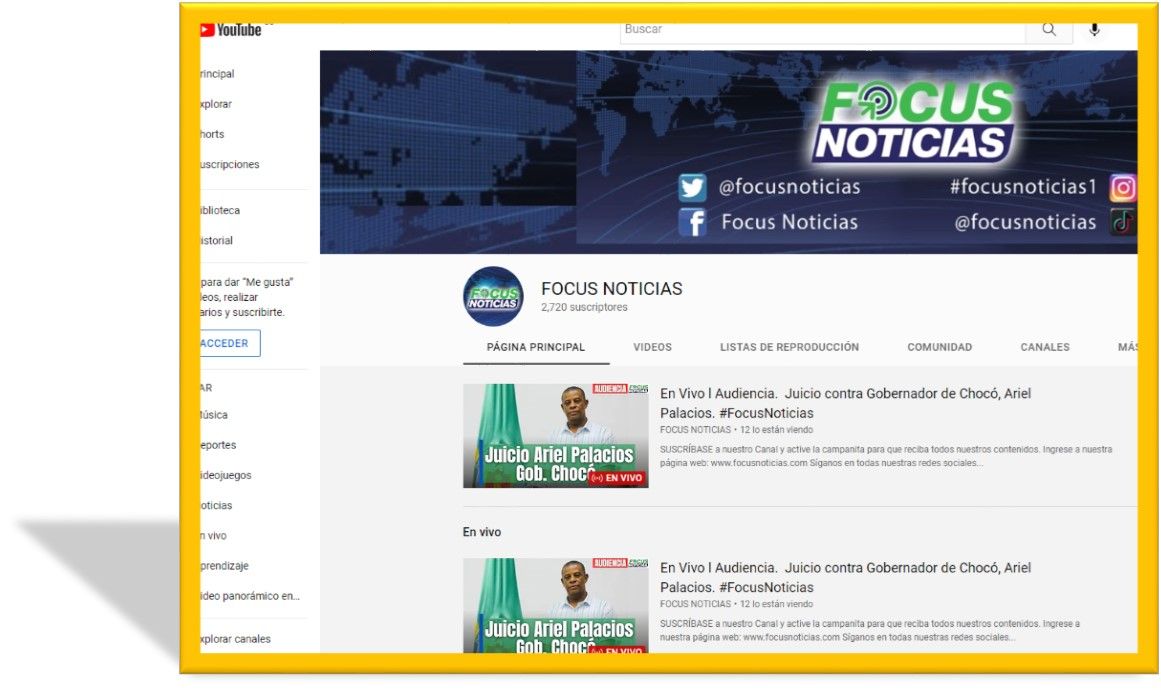The image size is (1161, 690).
Task: Click the En vivo section heading
Action: pyautogui.click(x=482, y=532)
